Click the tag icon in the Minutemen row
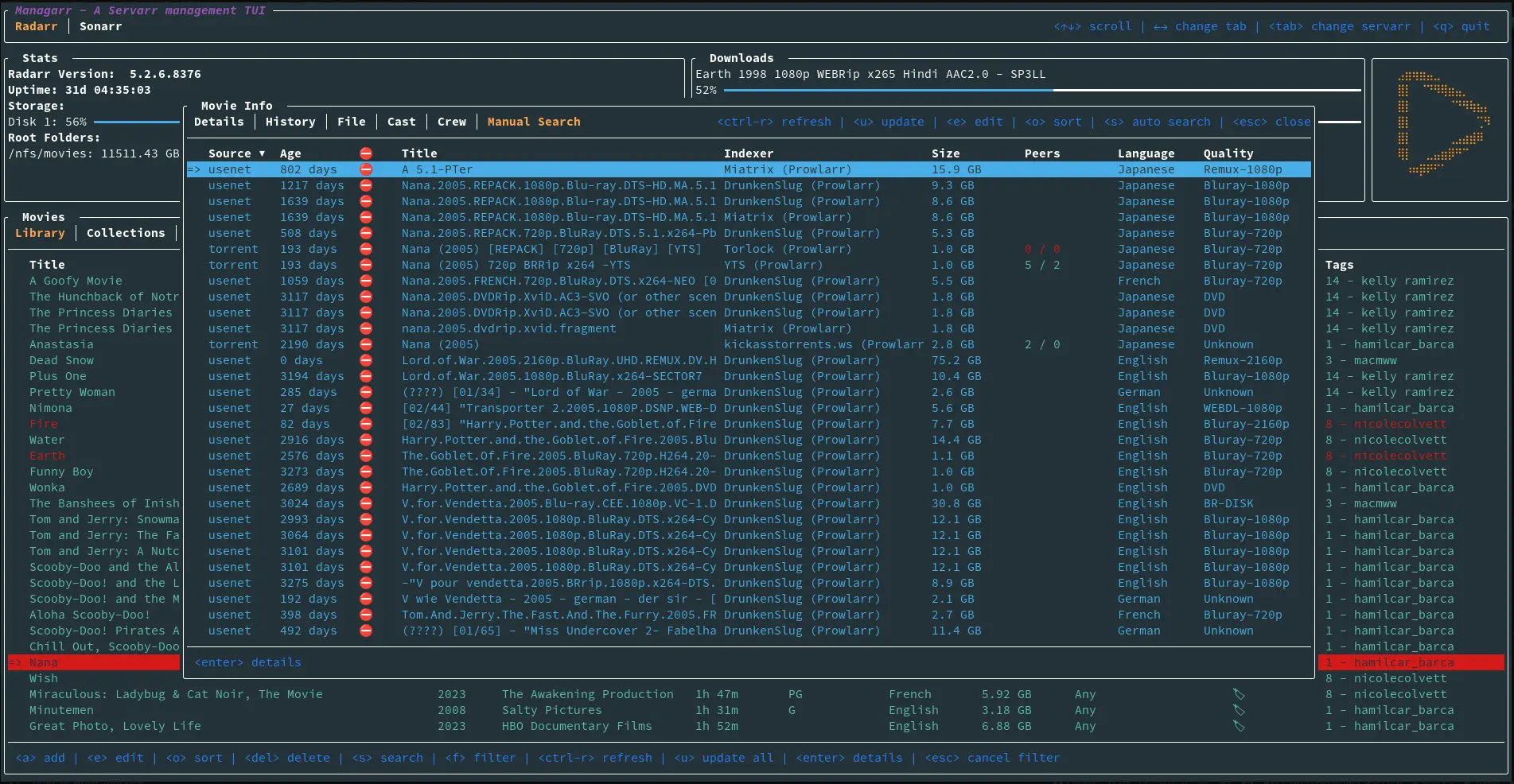Screen dimensions: 1514x784 1239,710
